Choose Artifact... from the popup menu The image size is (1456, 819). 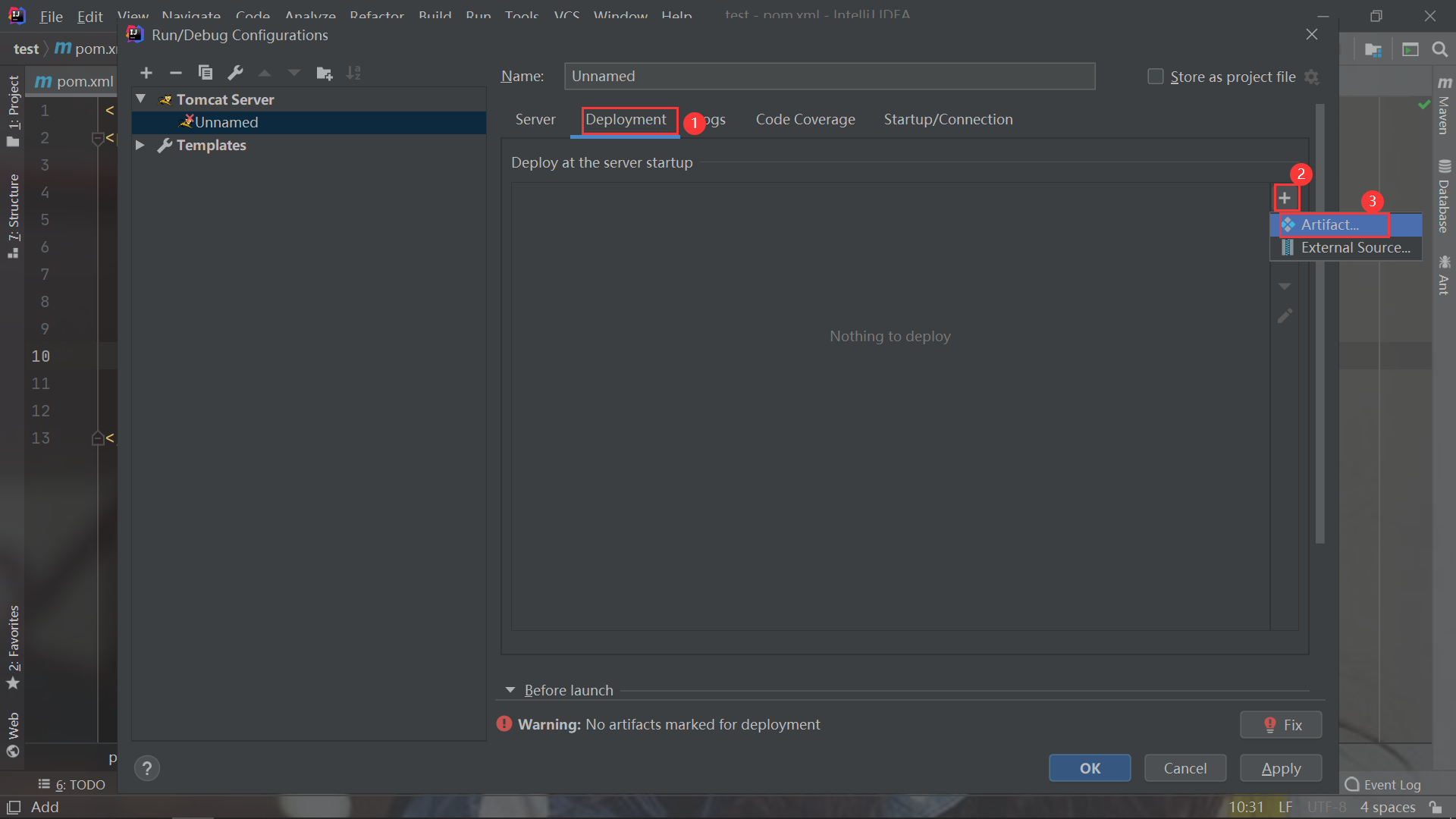pyautogui.click(x=1330, y=225)
